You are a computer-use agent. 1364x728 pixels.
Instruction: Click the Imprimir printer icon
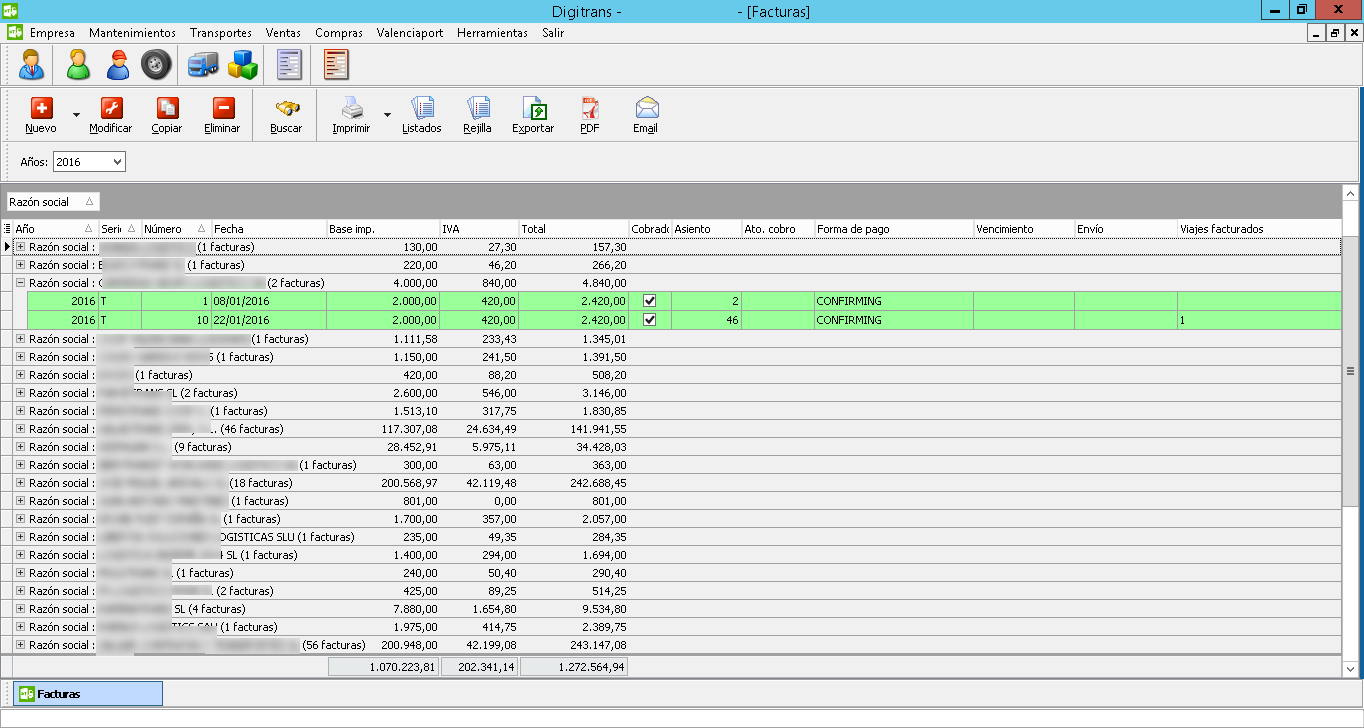pos(351,108)
